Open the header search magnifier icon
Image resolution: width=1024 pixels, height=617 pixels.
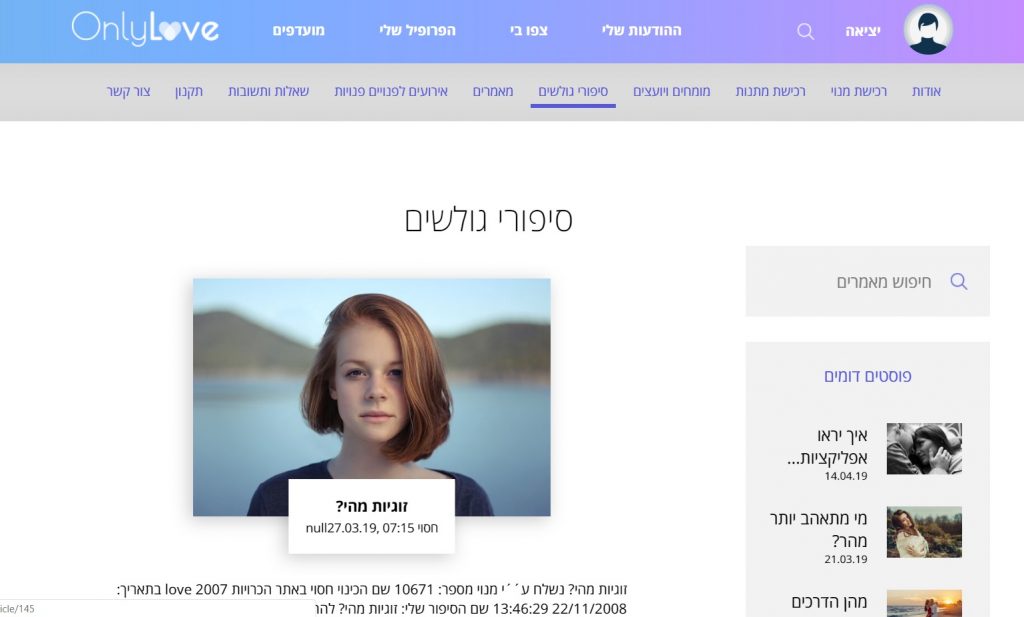(x=805, y=31)
